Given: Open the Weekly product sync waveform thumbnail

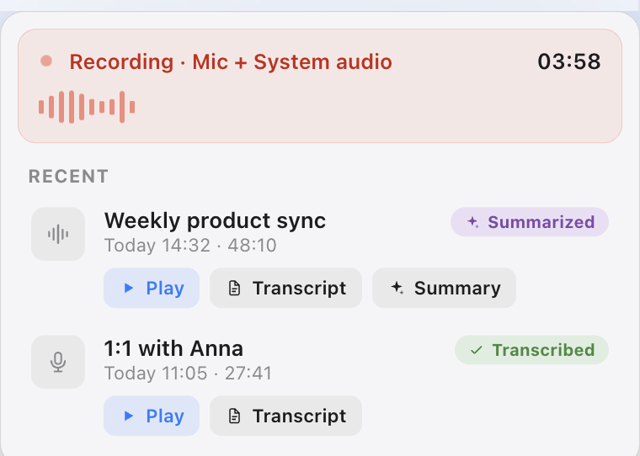Looking at the screenshot, I should click(x=58, y=234).
